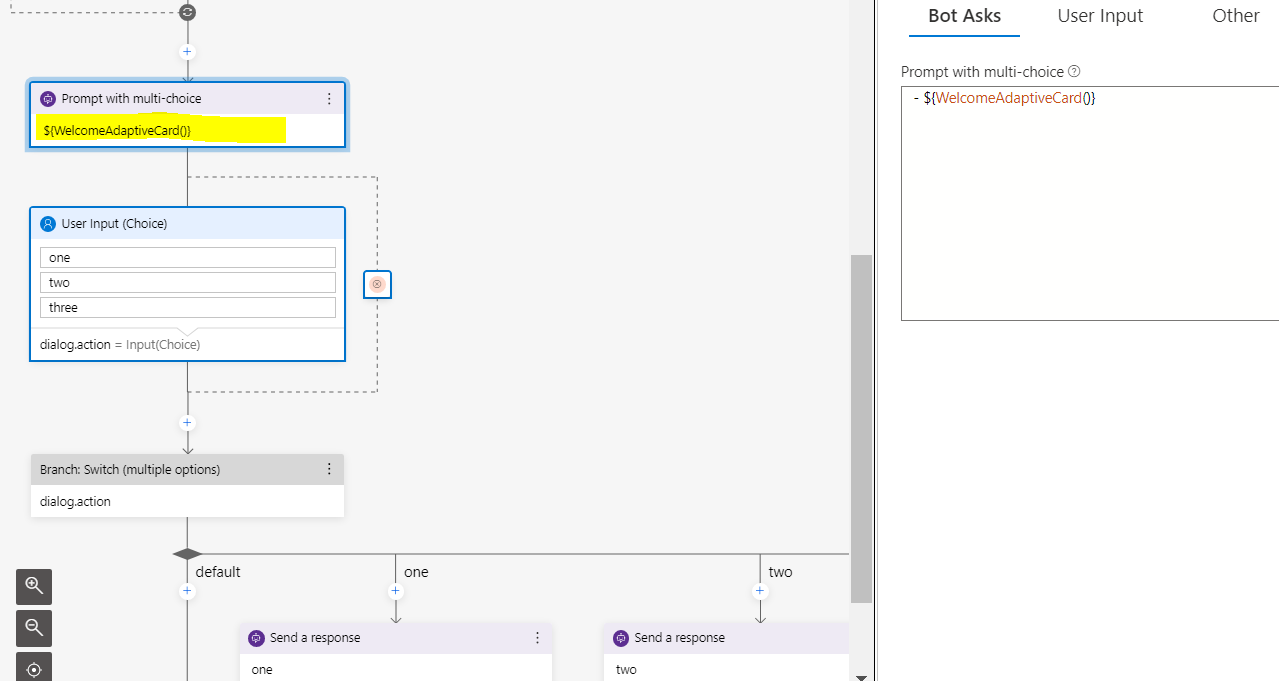Recenter the canvas view

(34, 667)
